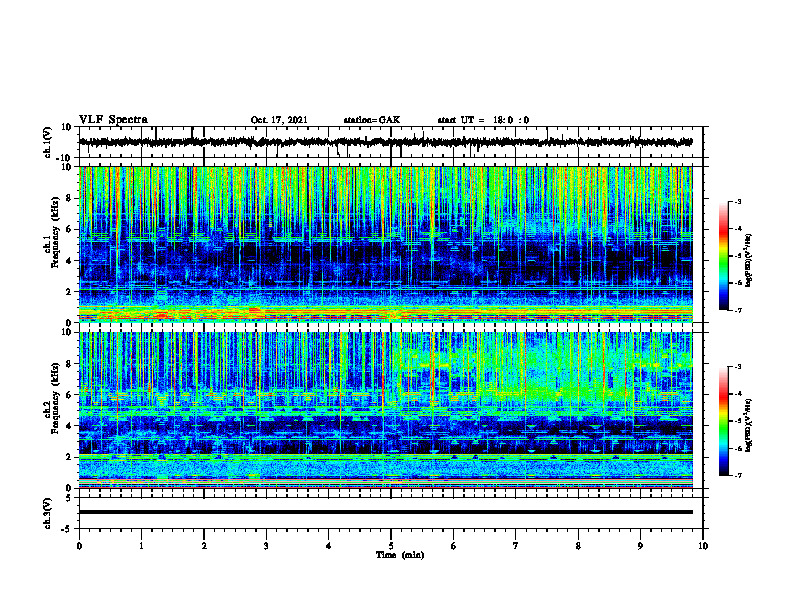Click the 'station=GAK' label
792x612 pixels.
coord(372,120)
